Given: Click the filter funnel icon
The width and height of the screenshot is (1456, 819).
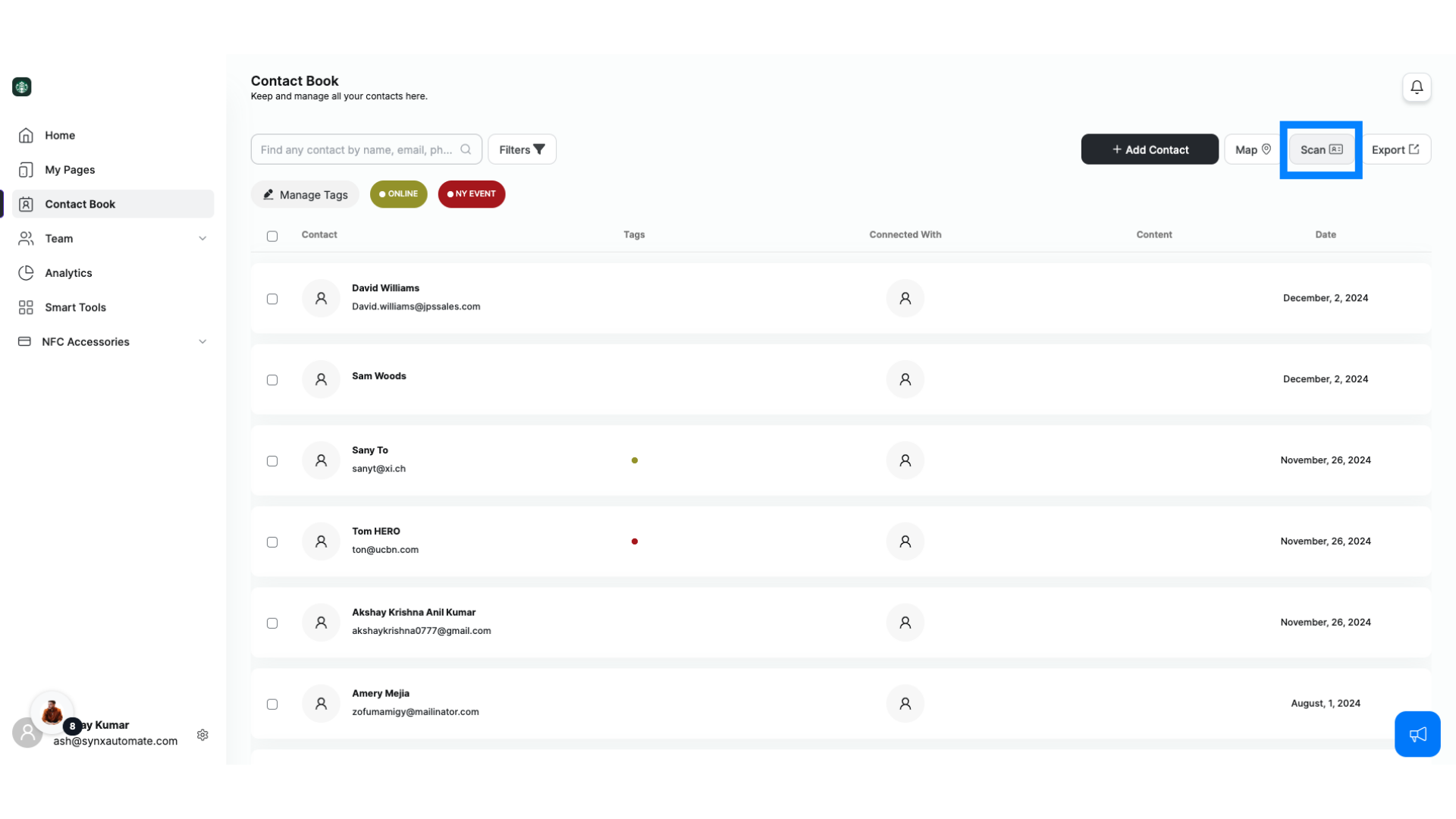Looking at the screenshot, I should pyautogui.click(x=540, y=149).
